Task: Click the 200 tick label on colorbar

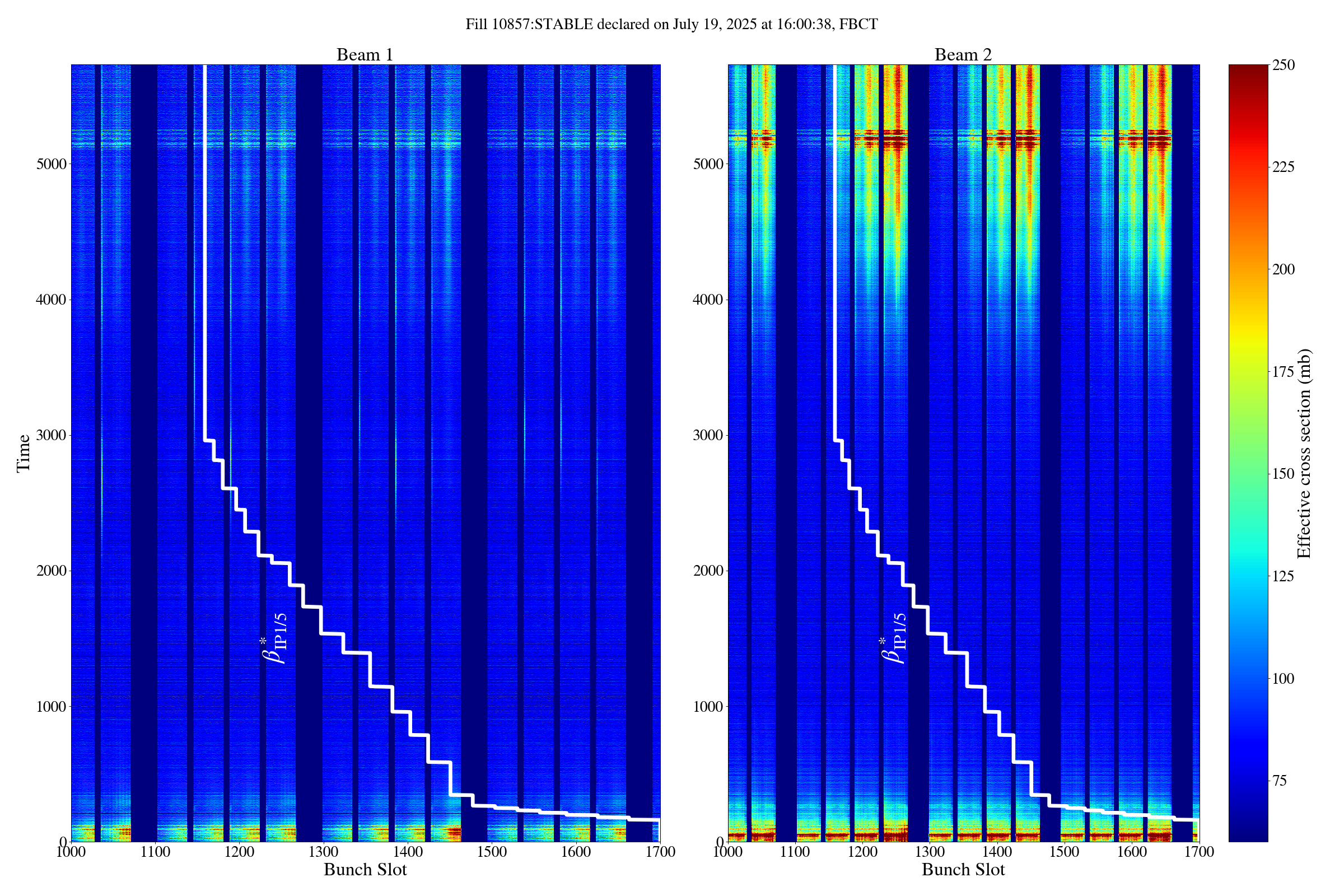Action: point(1284,270)
